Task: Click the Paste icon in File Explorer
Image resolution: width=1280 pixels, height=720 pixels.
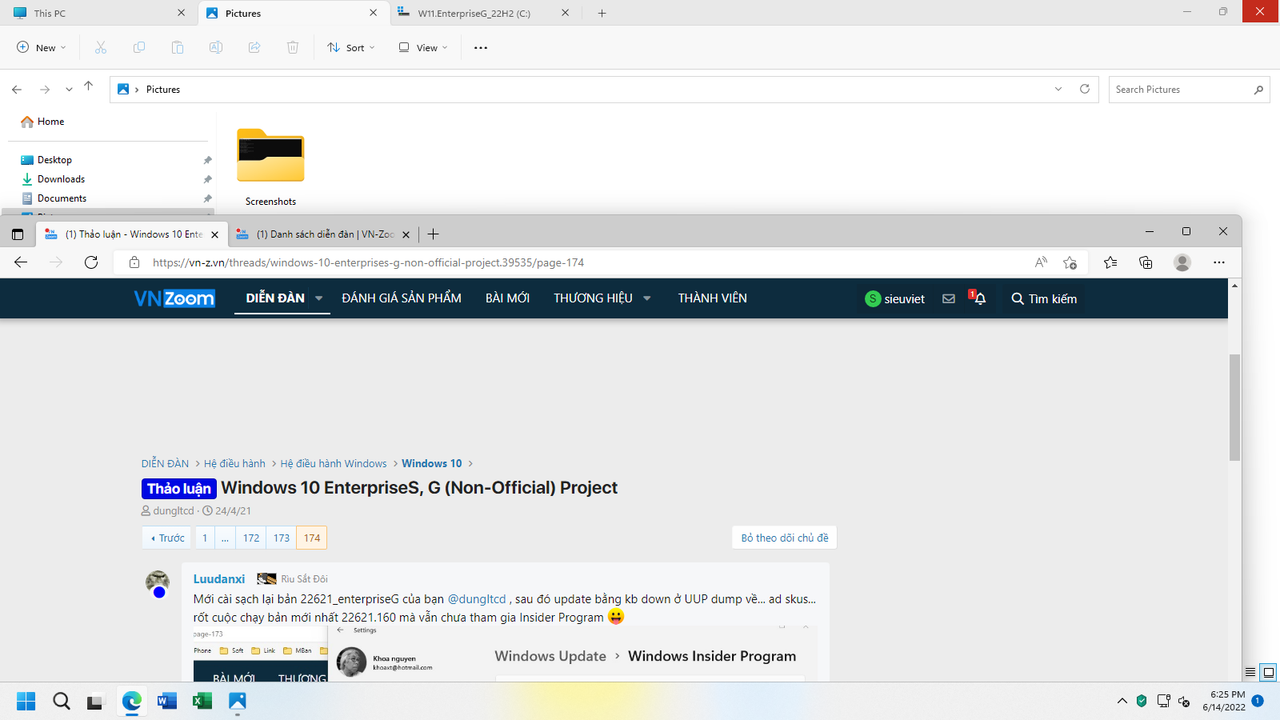Action: (177, 47)
